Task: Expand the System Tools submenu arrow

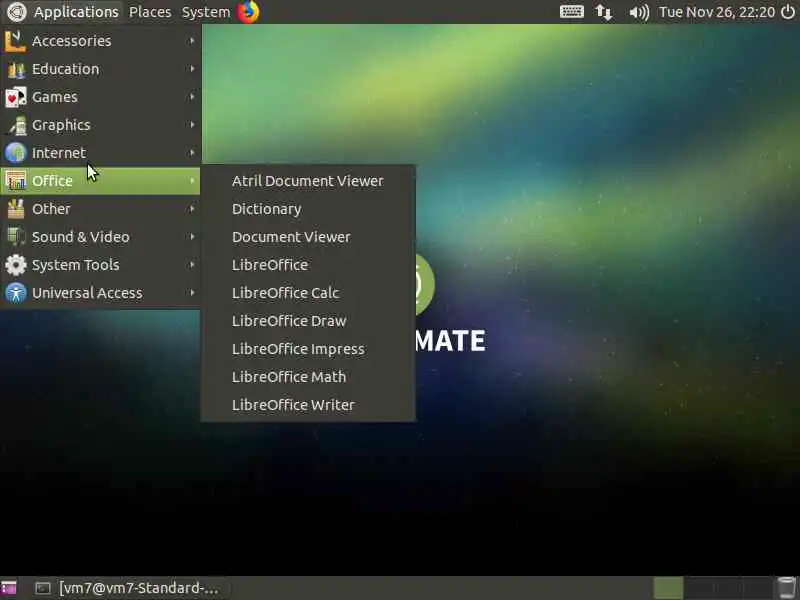Action: coord(192,265)
